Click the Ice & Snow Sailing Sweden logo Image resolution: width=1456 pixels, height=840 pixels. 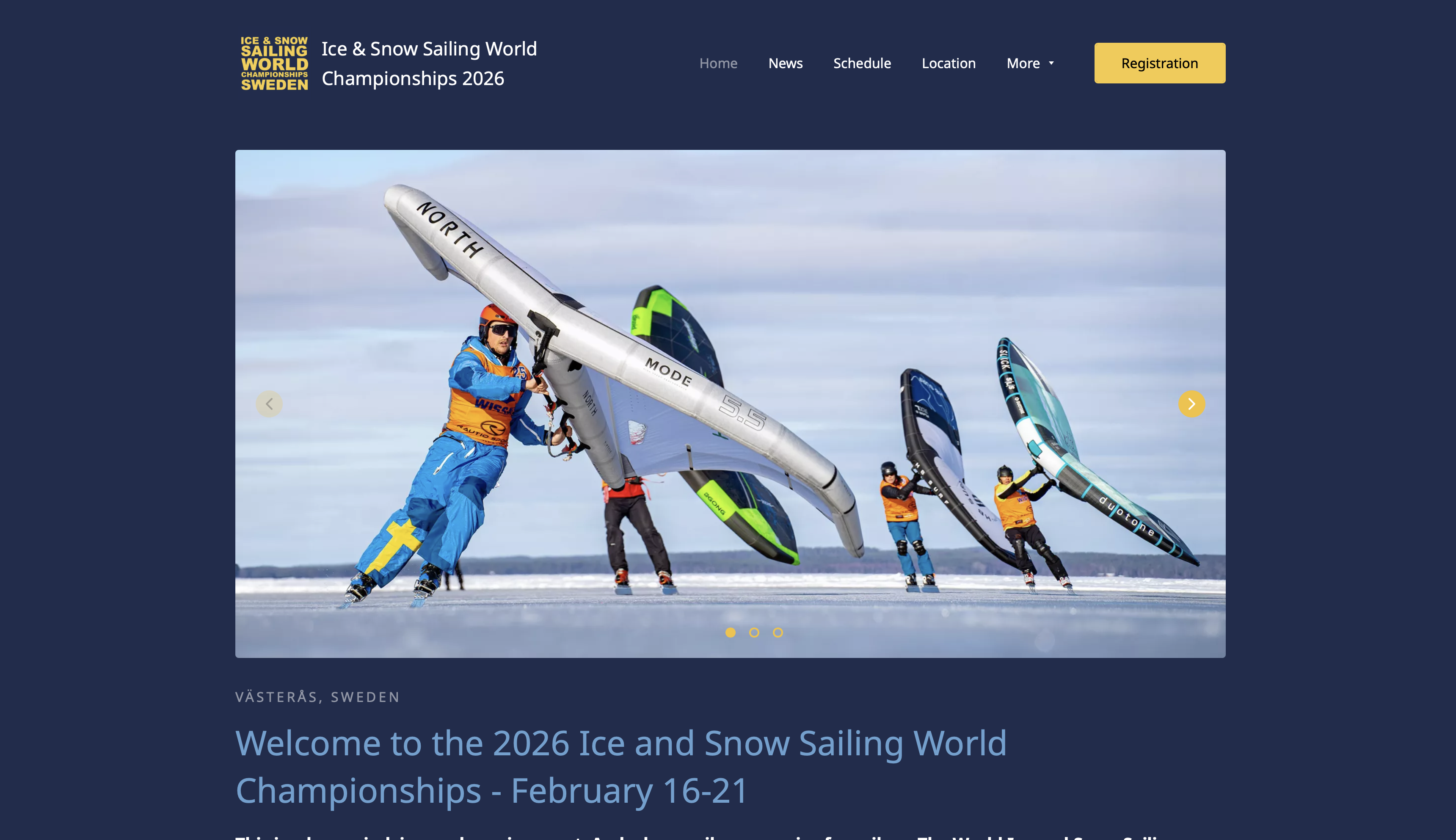click(x=274, y=64)
